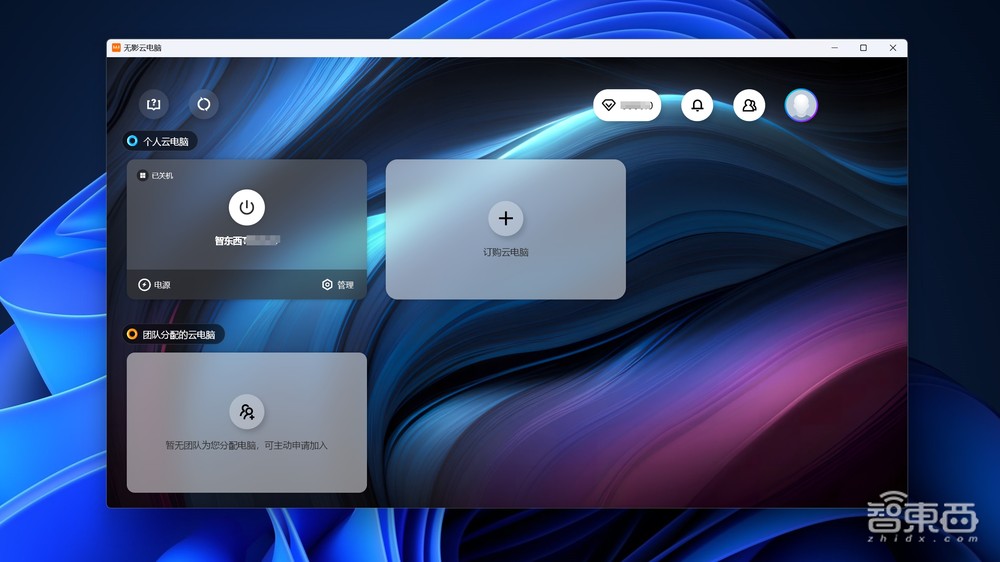Open the 管理 management menu
1000x562 pixels.
click(338, 285)
